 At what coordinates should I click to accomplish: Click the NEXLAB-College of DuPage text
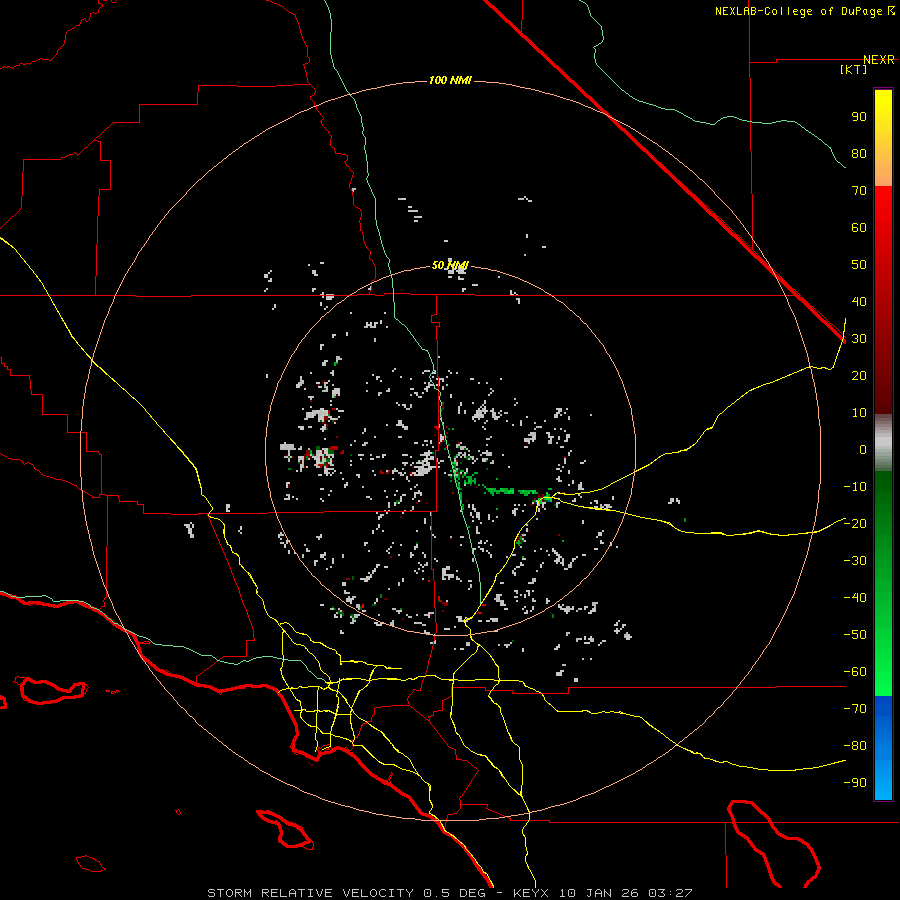[799, 11]
